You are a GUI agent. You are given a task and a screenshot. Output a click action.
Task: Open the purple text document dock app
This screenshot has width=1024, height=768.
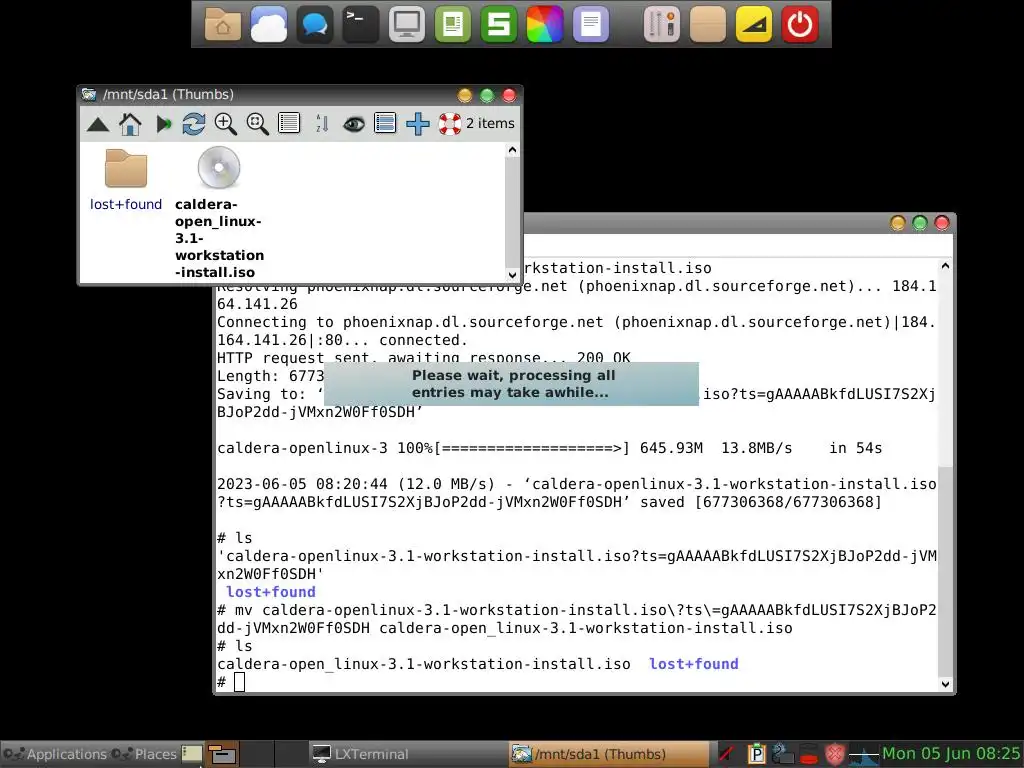590,24
